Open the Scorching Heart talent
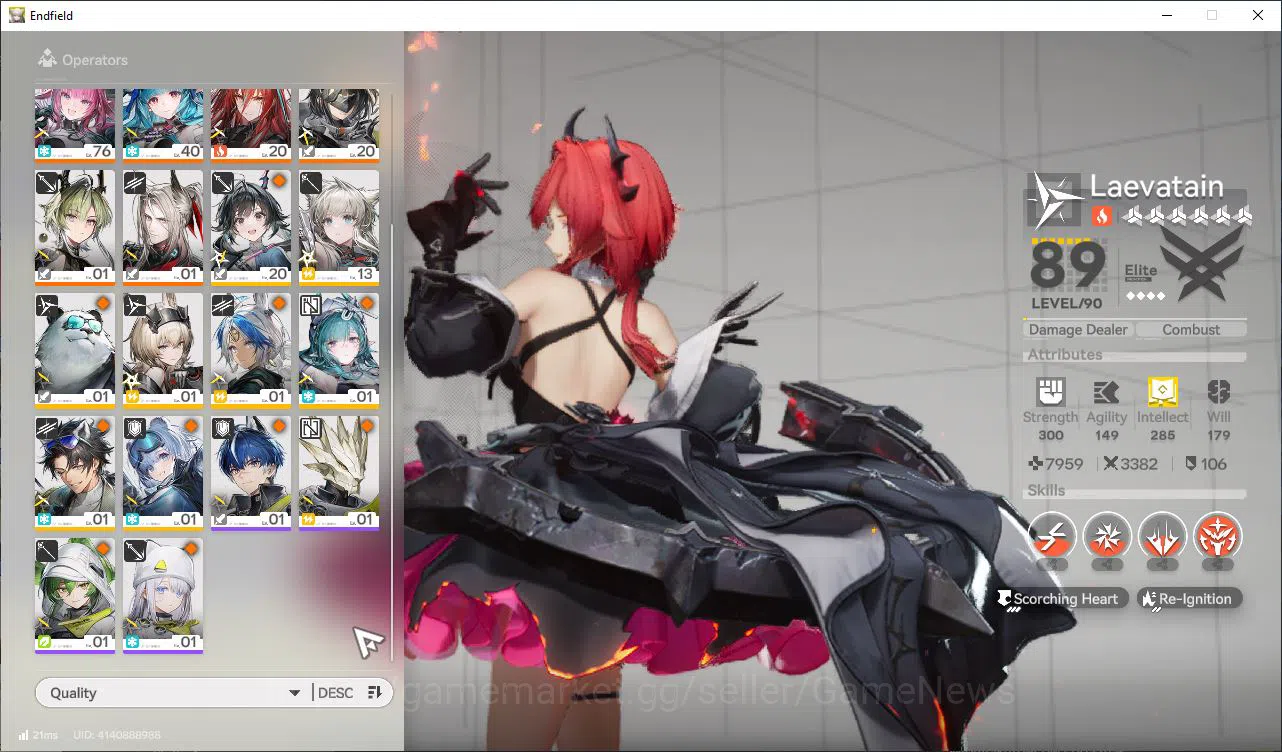 click(x=1063, y=599)
